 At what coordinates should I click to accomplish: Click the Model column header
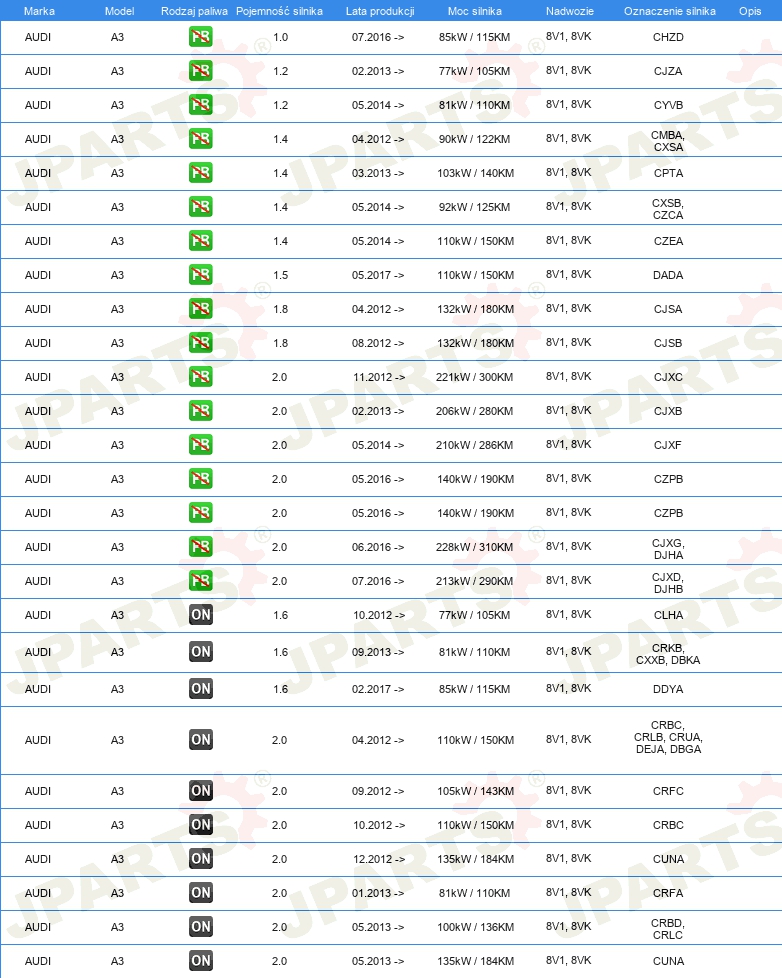pos(119,11)
